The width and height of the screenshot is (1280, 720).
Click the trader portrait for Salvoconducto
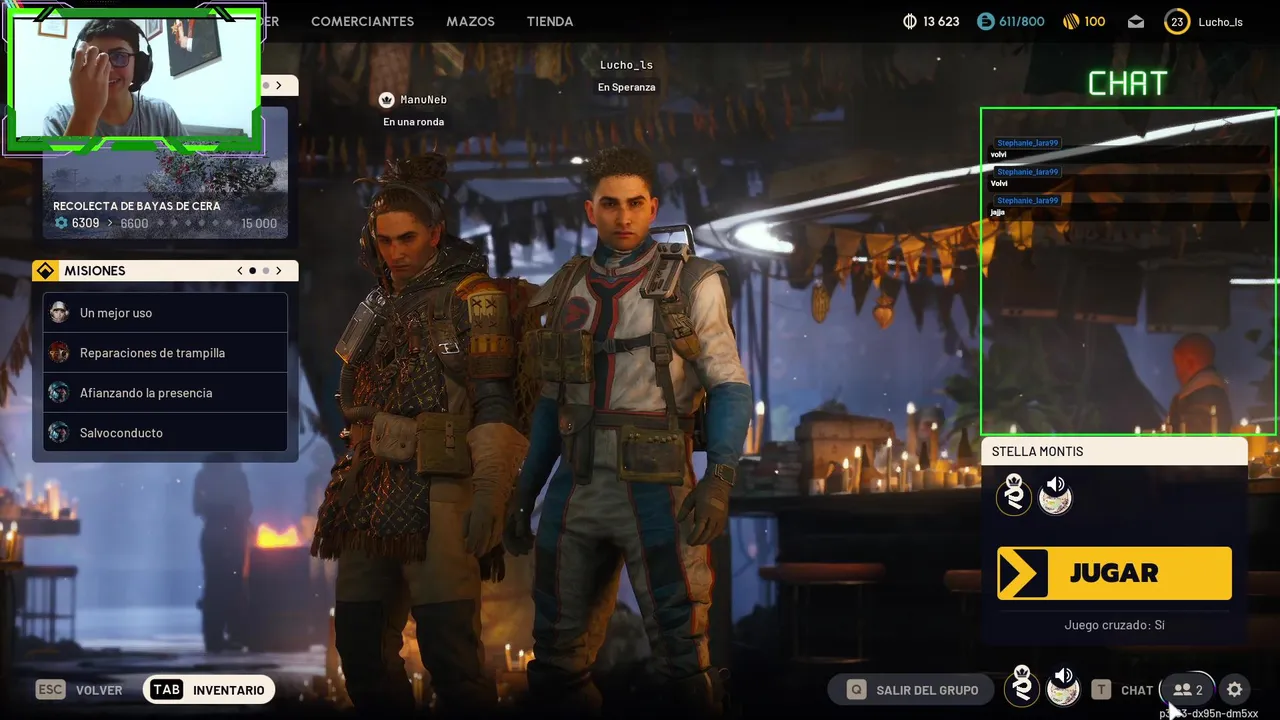(x=59, y=433)
